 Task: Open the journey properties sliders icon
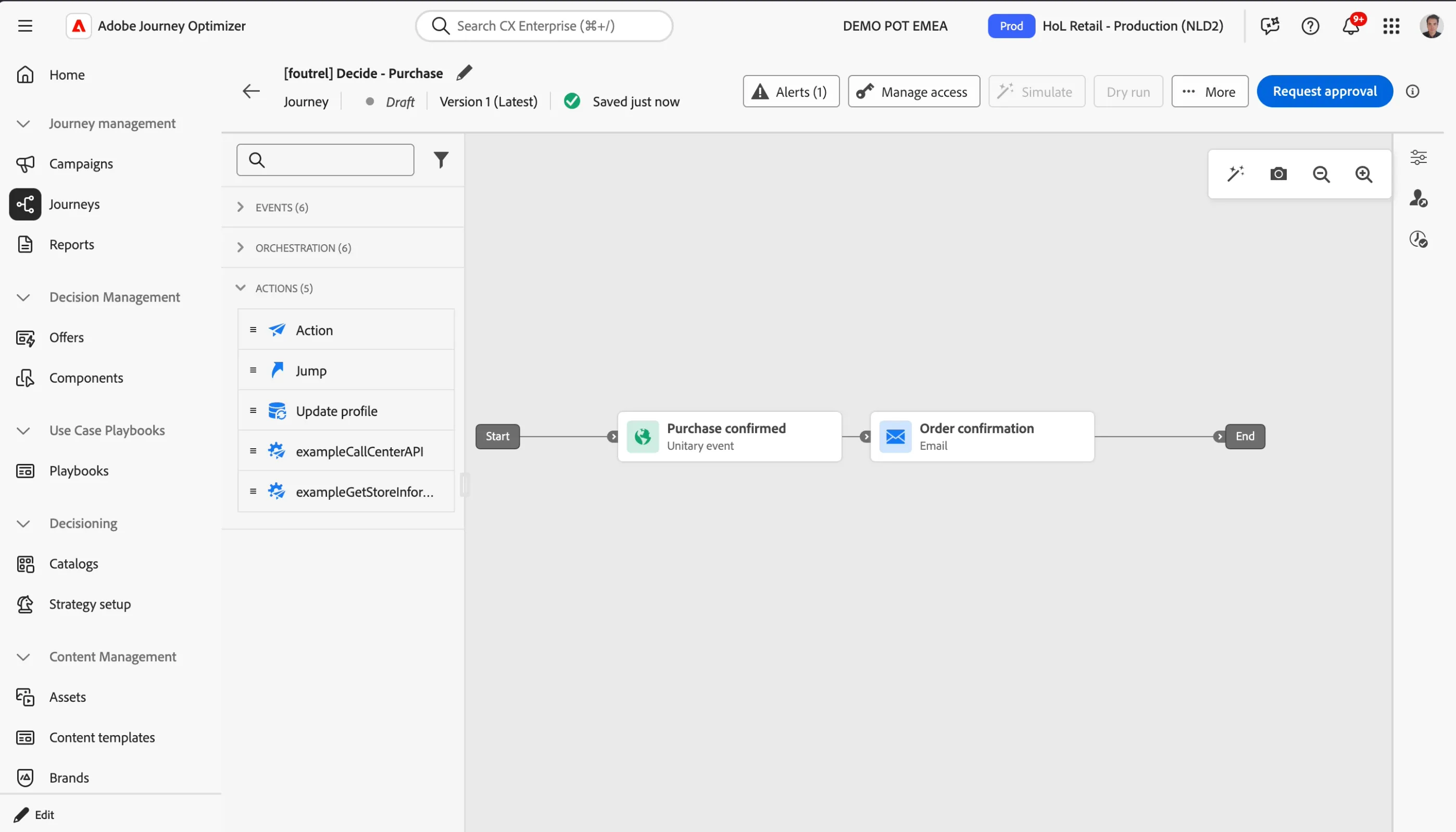coord(1419,157)
